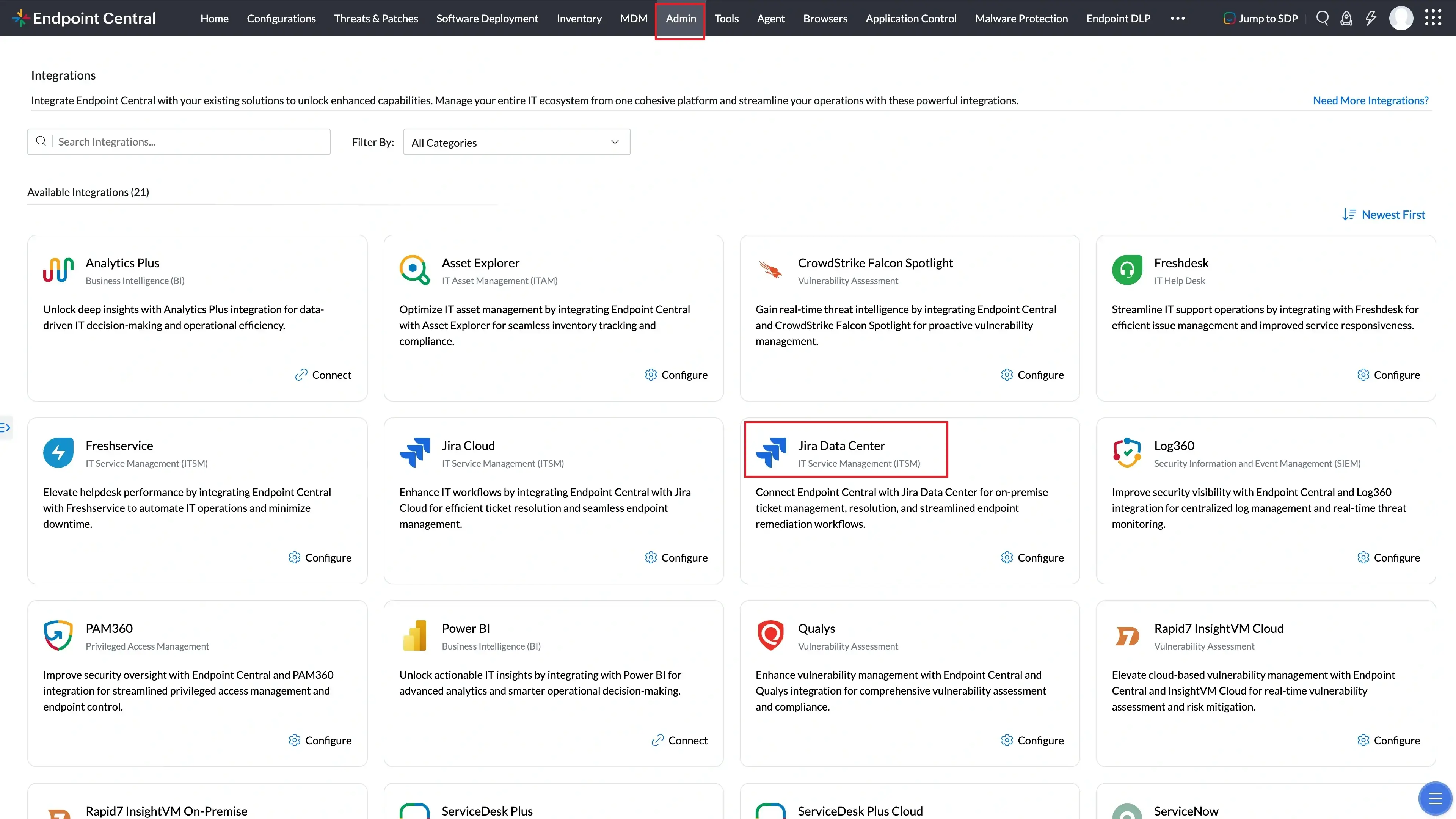Switch to the Browsers tab
Viewport: 1456px width, 819px height.
point(825,18)
